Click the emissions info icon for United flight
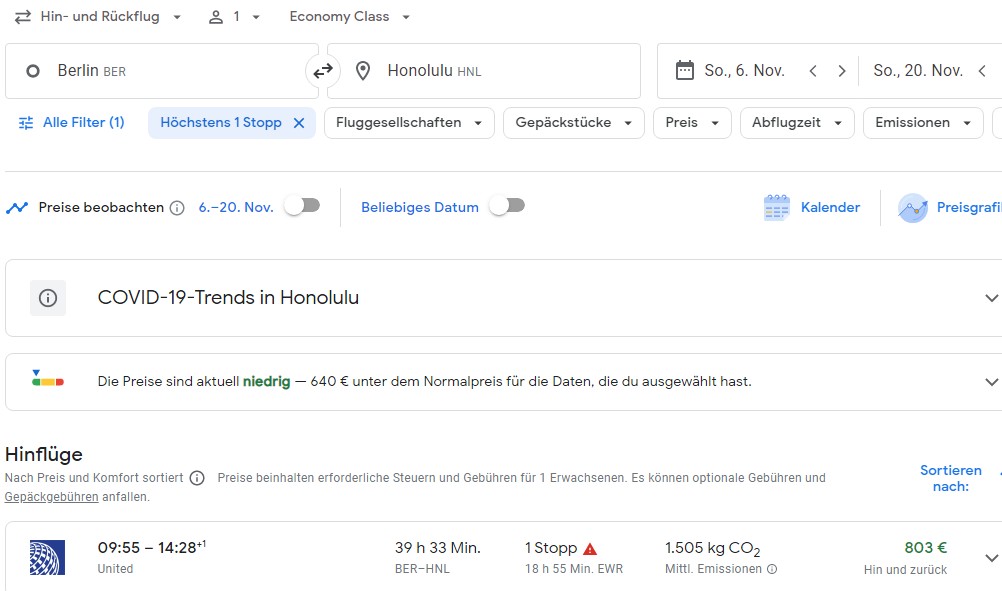The image size is (1002, 591). pos(771,569)
